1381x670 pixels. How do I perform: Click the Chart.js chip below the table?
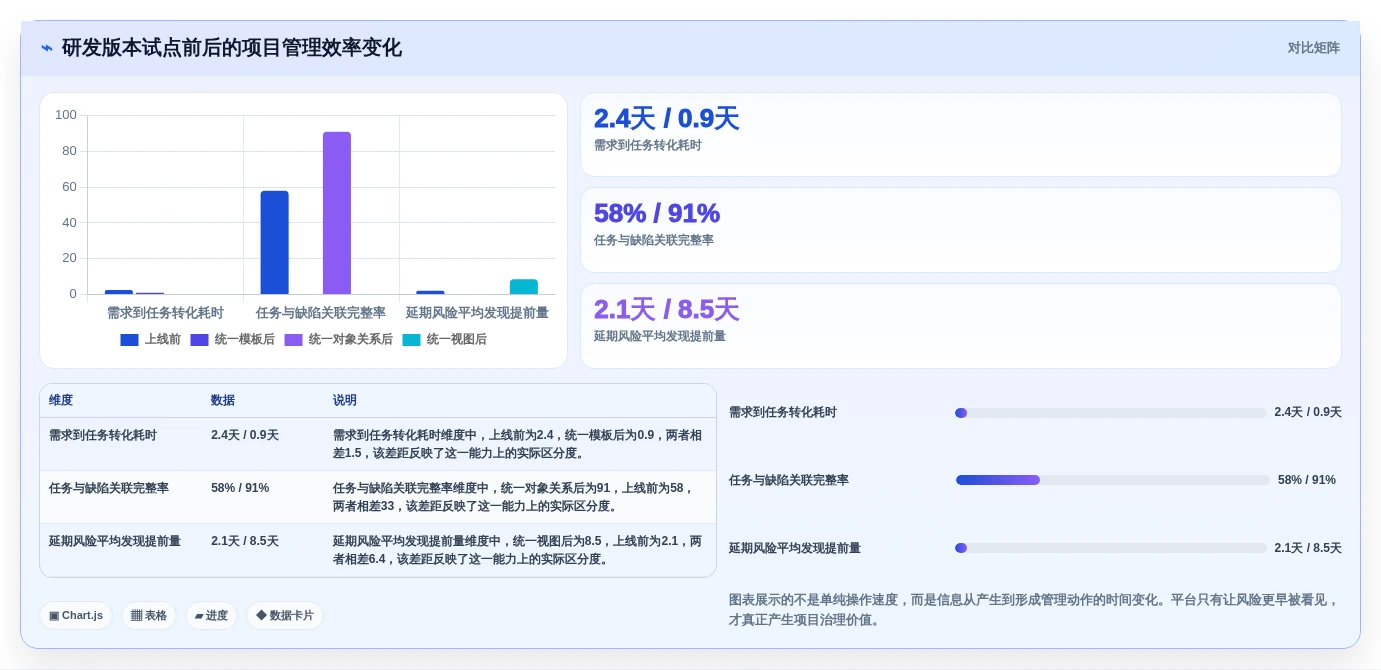pos(76,615)
